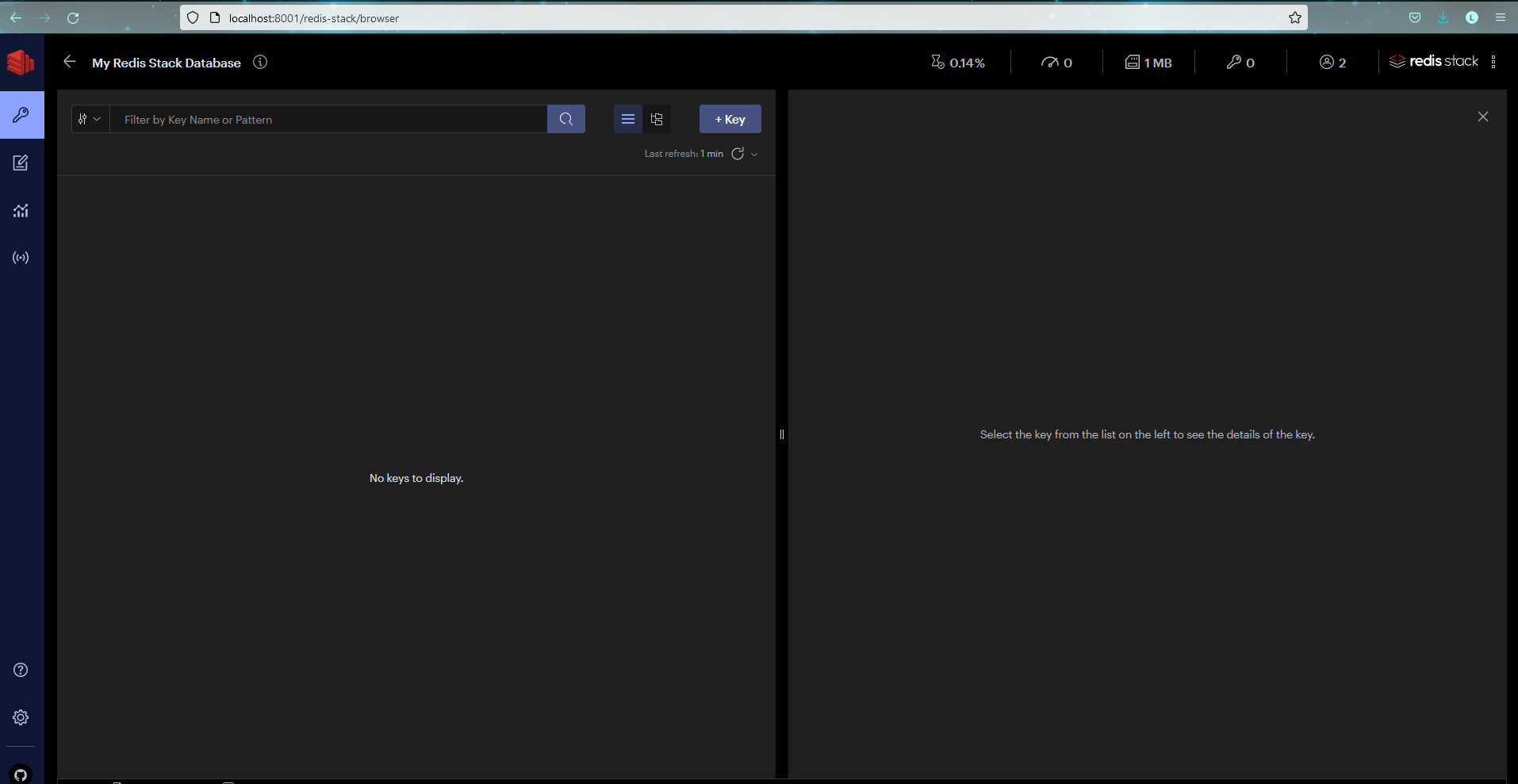Reload the page in the browser
The height and width of the screenshot is (784, 1518).
point(73,17)
